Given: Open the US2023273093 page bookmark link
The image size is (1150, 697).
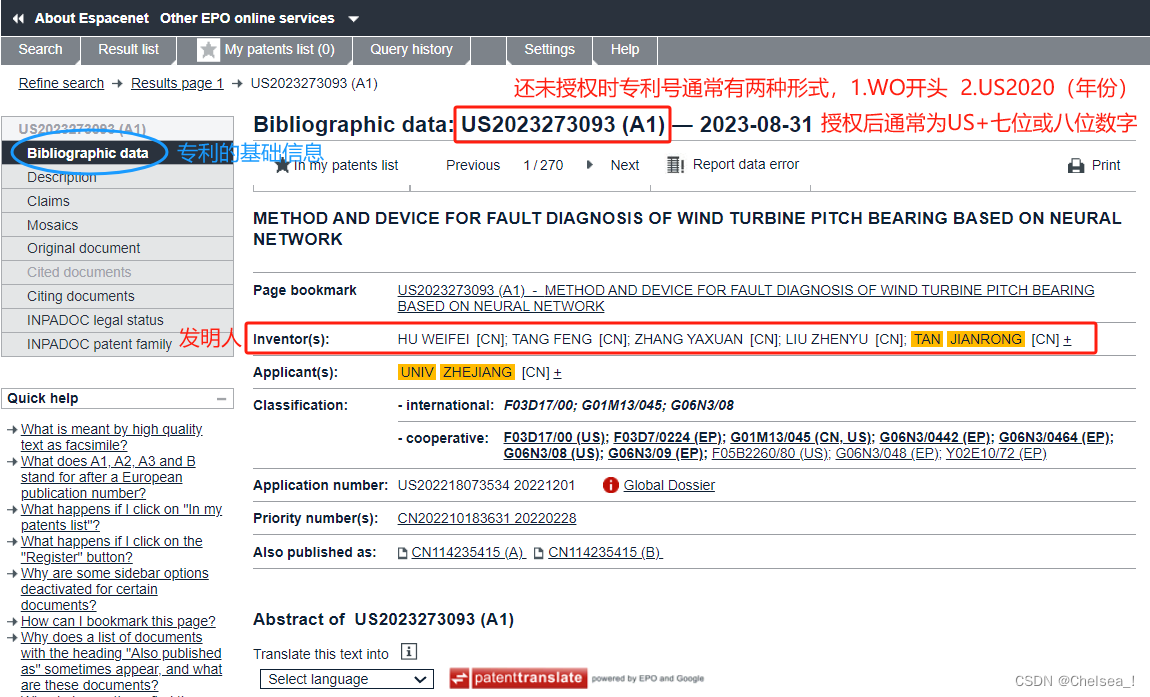Looking at the screenshot, I should [746, 298].
